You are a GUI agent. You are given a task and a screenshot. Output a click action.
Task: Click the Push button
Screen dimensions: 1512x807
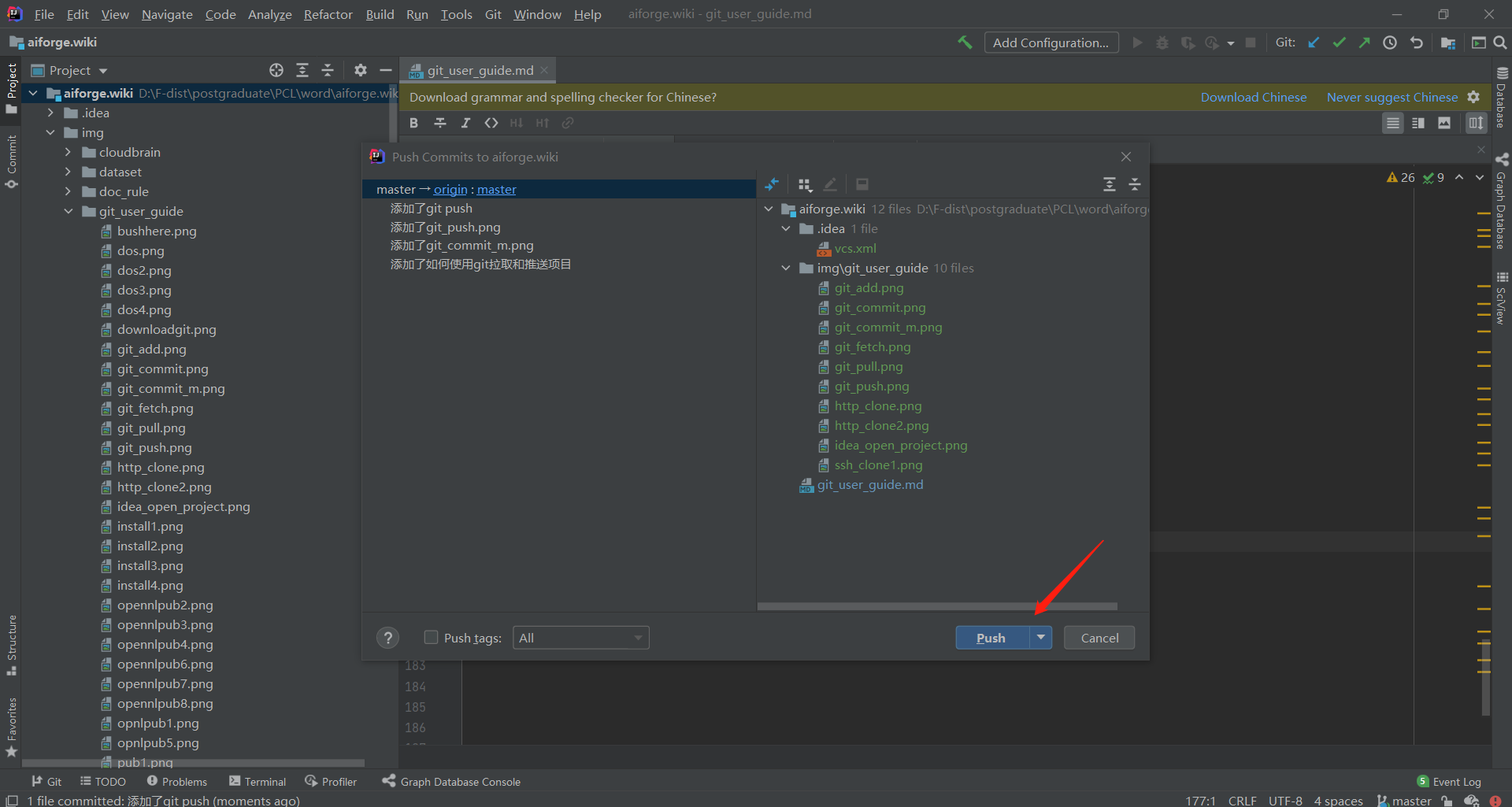click(991, 638)
